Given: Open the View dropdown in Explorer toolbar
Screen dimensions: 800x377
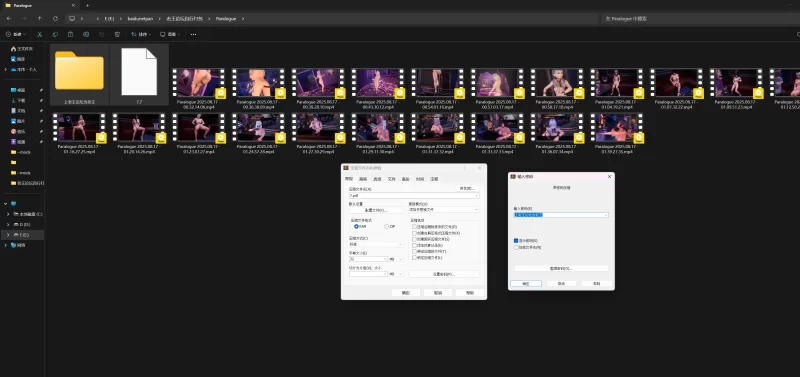Looking at the screenshot, I should point(170,34).
